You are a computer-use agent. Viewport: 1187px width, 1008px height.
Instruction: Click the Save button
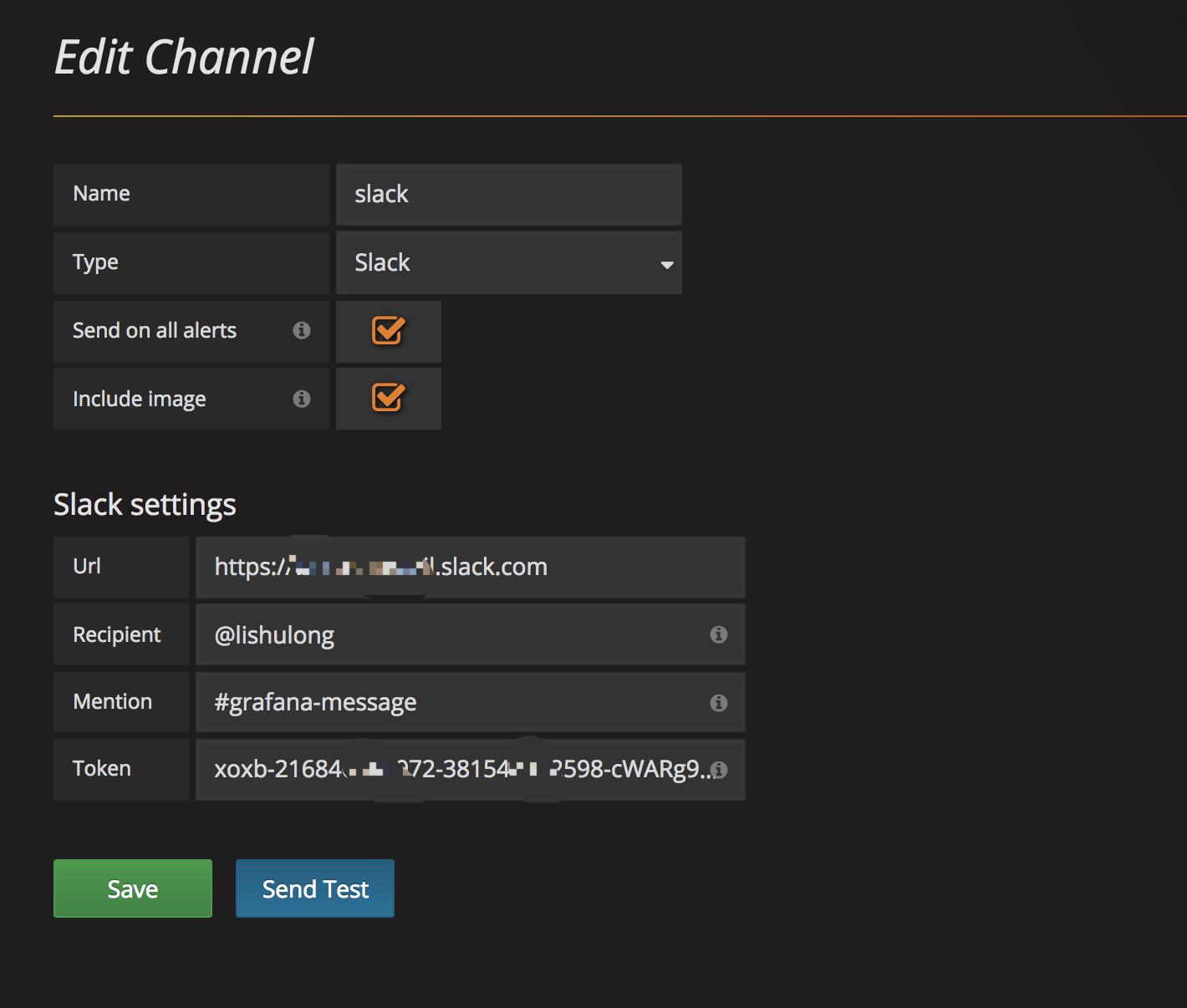pos(133,888)
